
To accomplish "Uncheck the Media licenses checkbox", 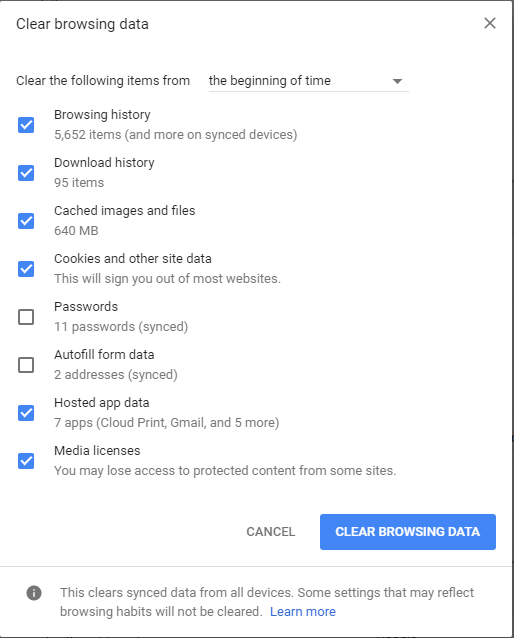I will click(x=26, y=461).
